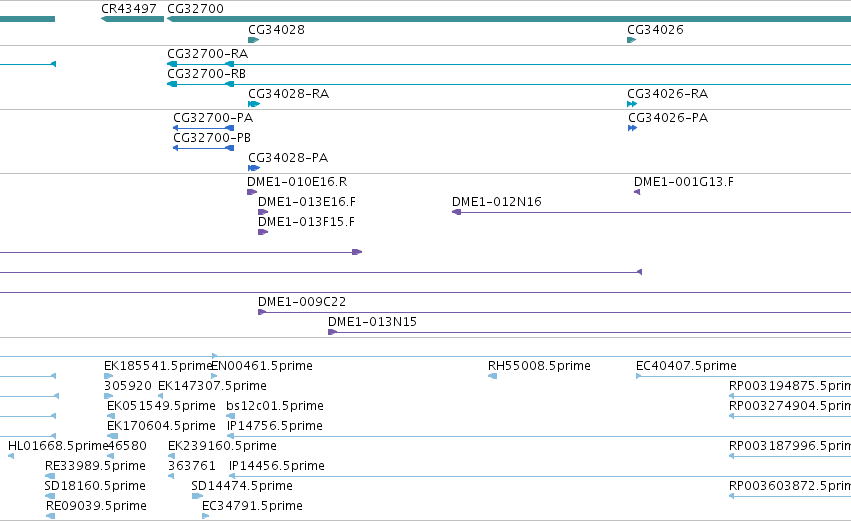The width and height of the screenshot is (851, 521).
Task: Select the DME1-013F15.F feature arrow
Action: (x=263, y=232)
